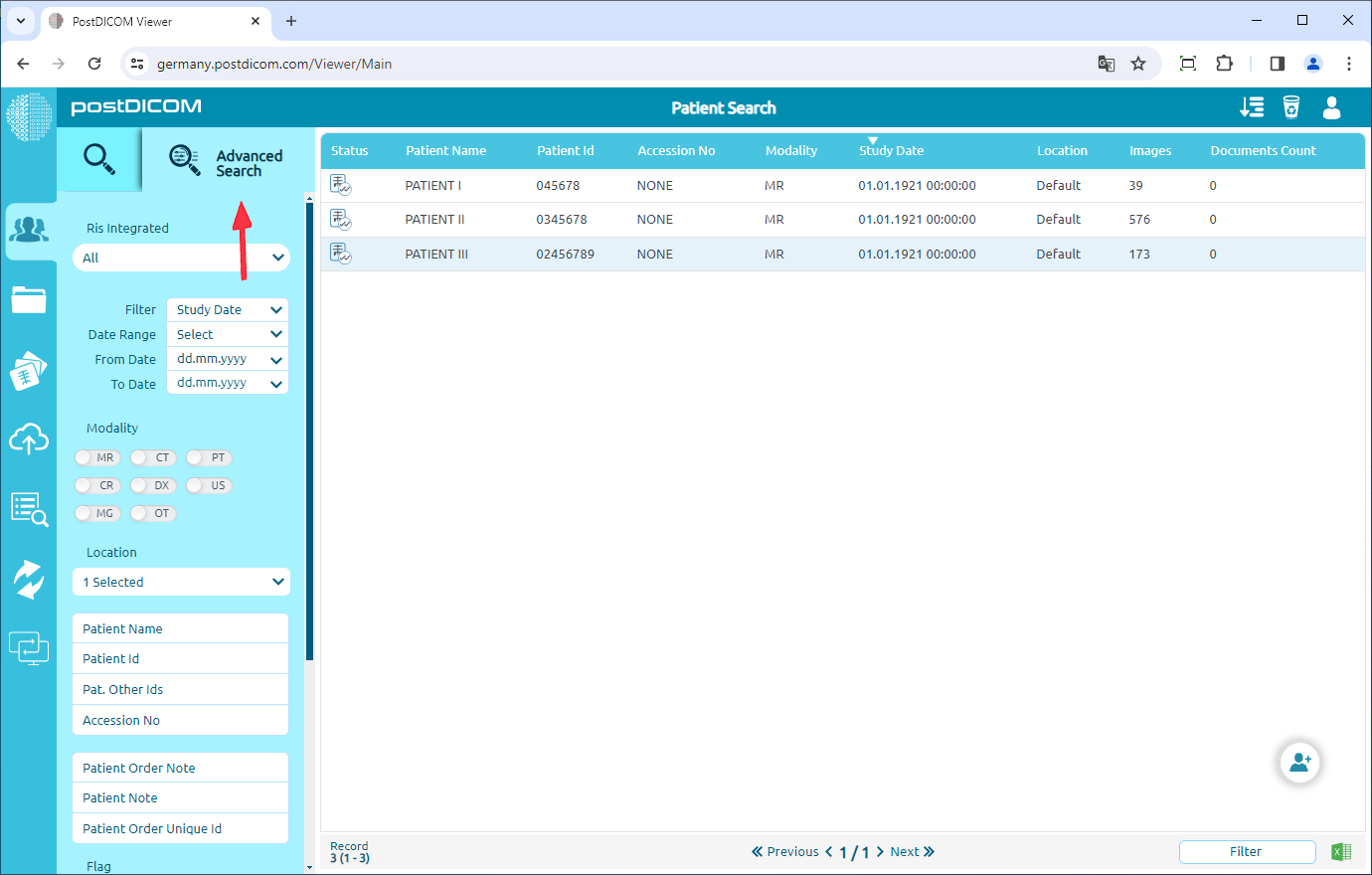
Task: Open the Patient Search sidebar icon
Action: (30, 230)
